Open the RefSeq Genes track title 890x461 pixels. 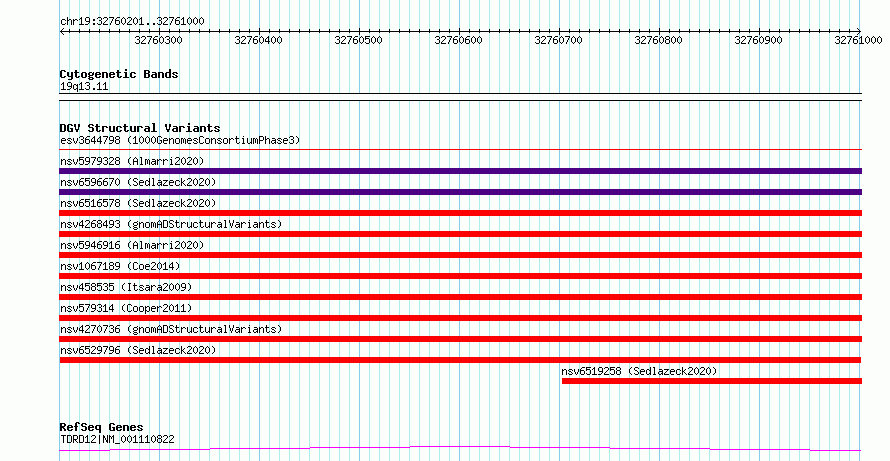102,428
